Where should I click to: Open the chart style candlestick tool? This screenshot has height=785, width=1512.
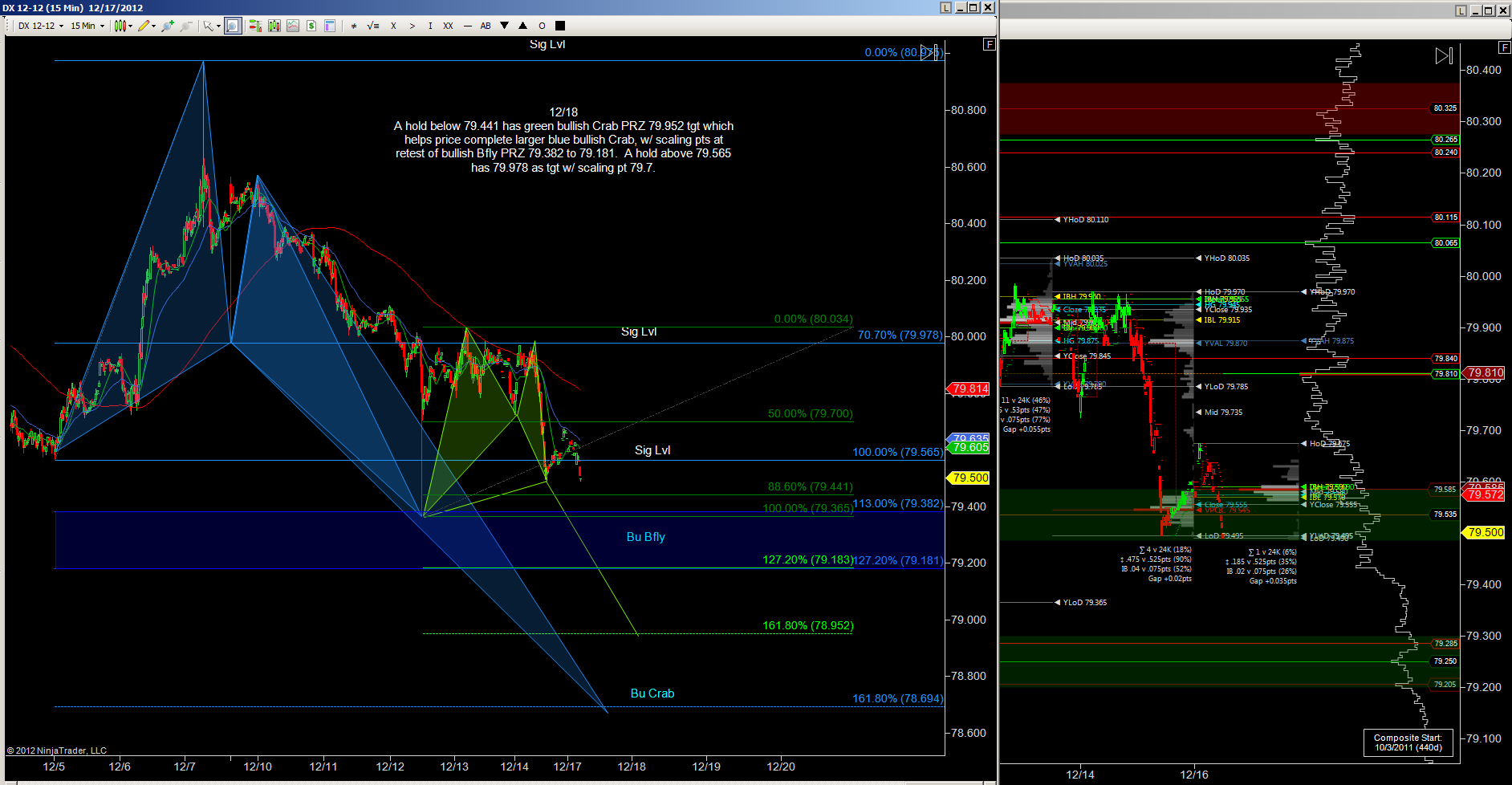click(x=120, y=26)
